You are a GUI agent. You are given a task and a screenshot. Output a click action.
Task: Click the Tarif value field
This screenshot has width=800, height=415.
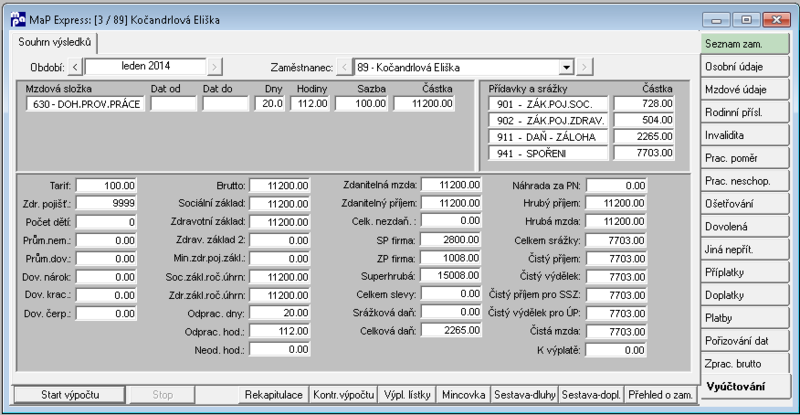pyautogui.click(x=106, y=186)
